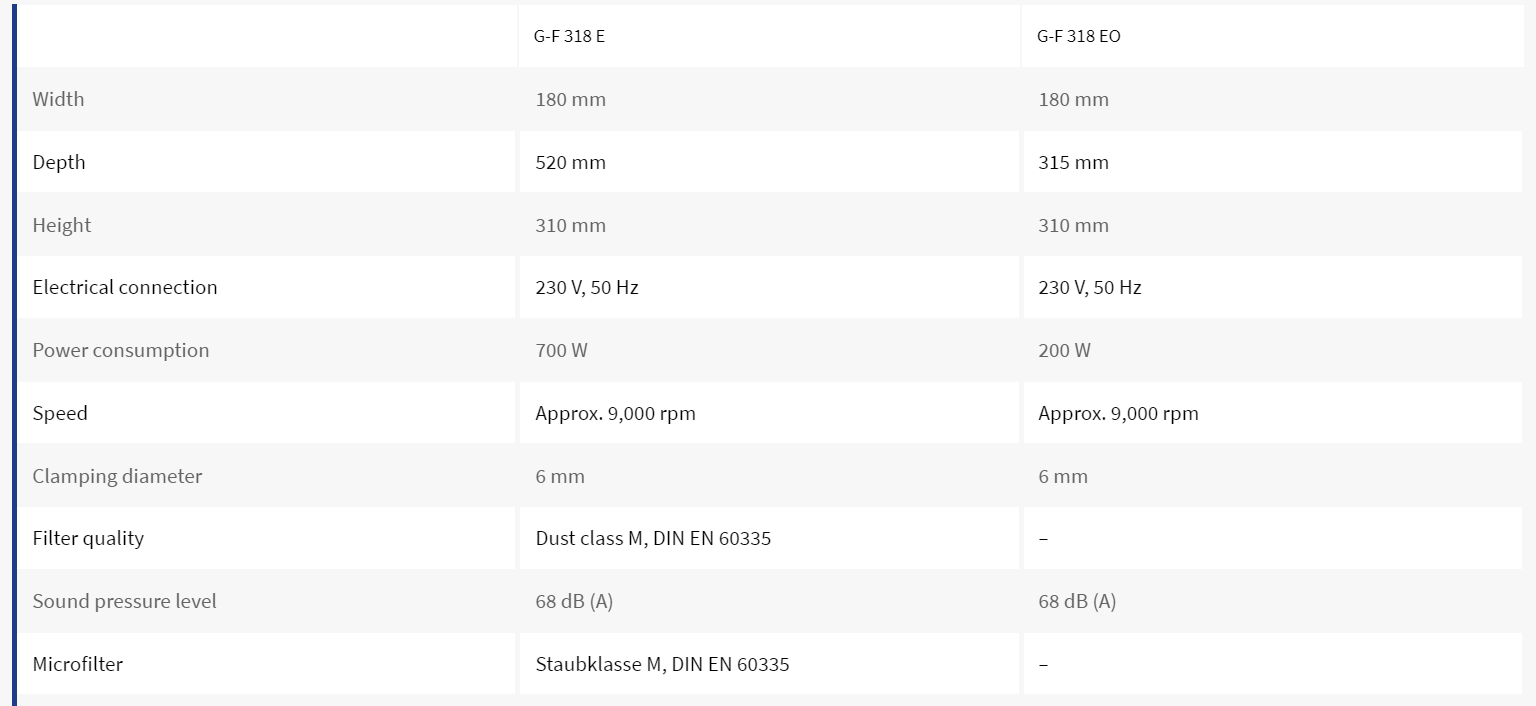Image resolution: width=1536 pixels, height=706 pixels.
Task: Select the Power consumption label
Action: [x=121, y=350]
